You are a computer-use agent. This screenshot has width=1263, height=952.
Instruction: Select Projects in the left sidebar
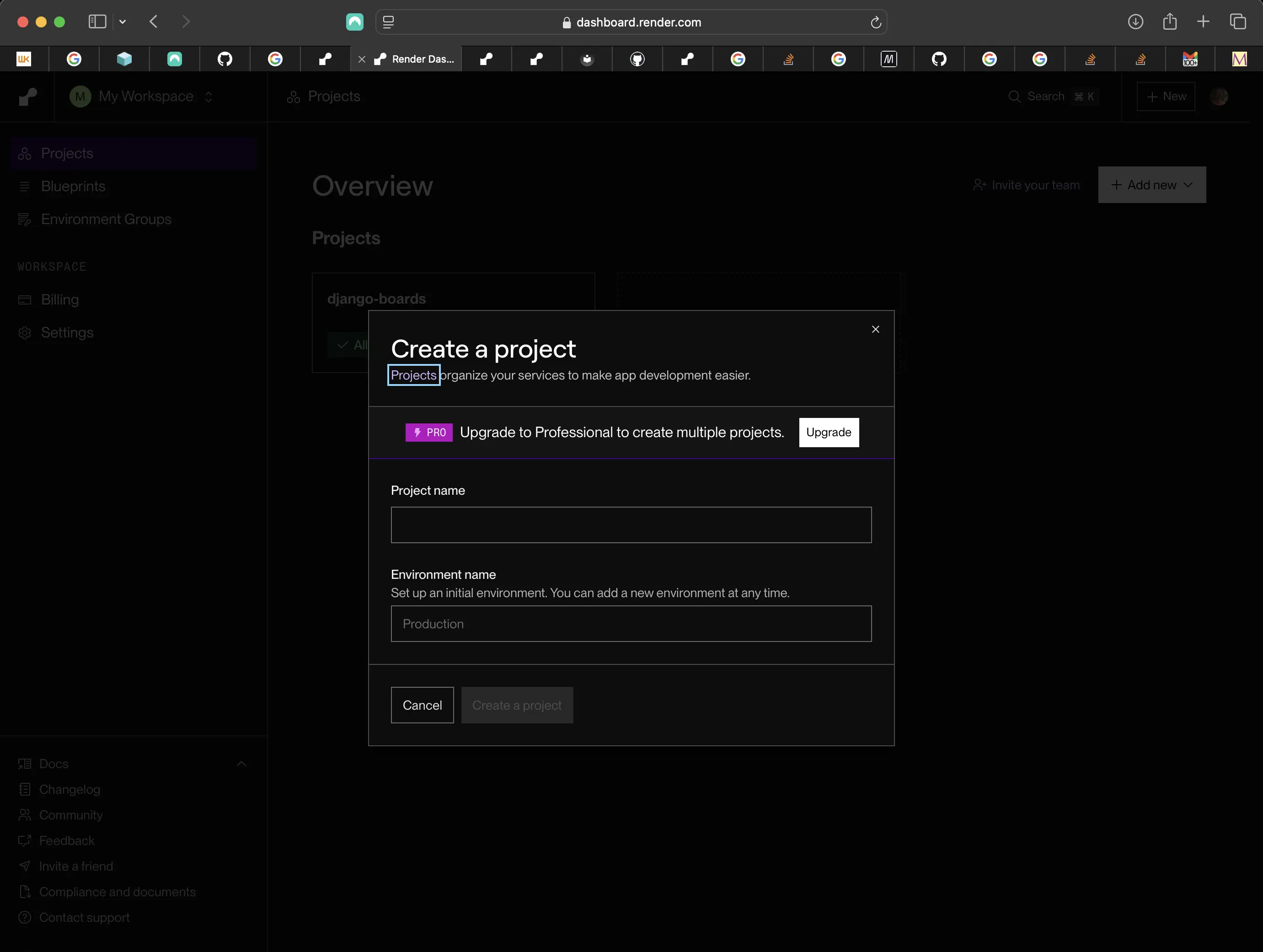coord(133,153)
